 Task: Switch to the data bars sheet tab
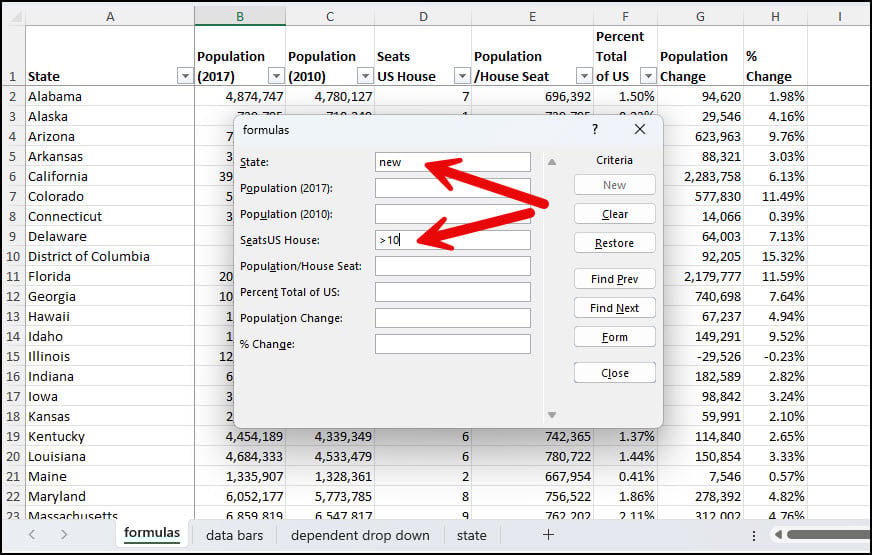[234, 535]
